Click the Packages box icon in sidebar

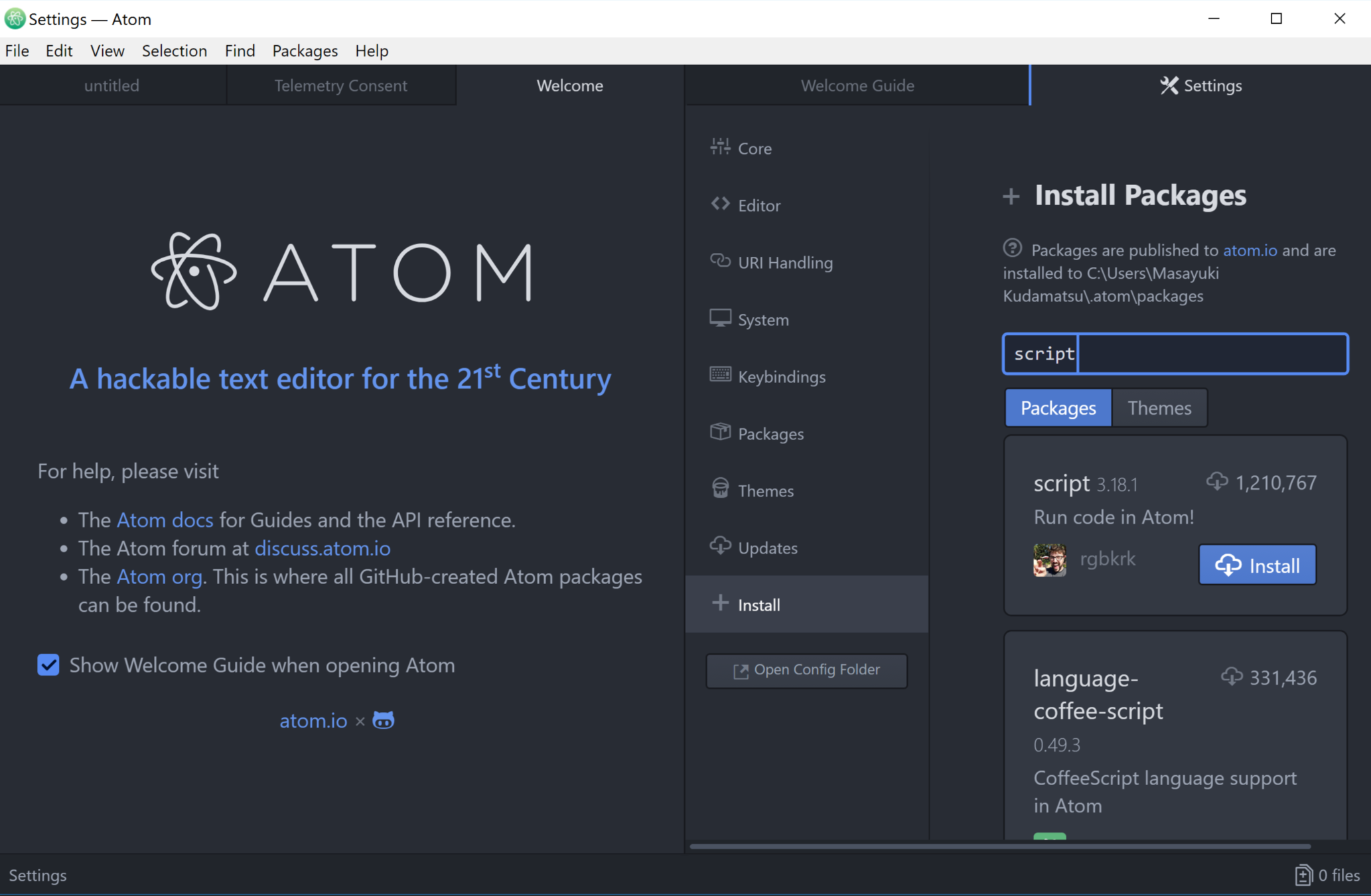[x=720, y=432]
